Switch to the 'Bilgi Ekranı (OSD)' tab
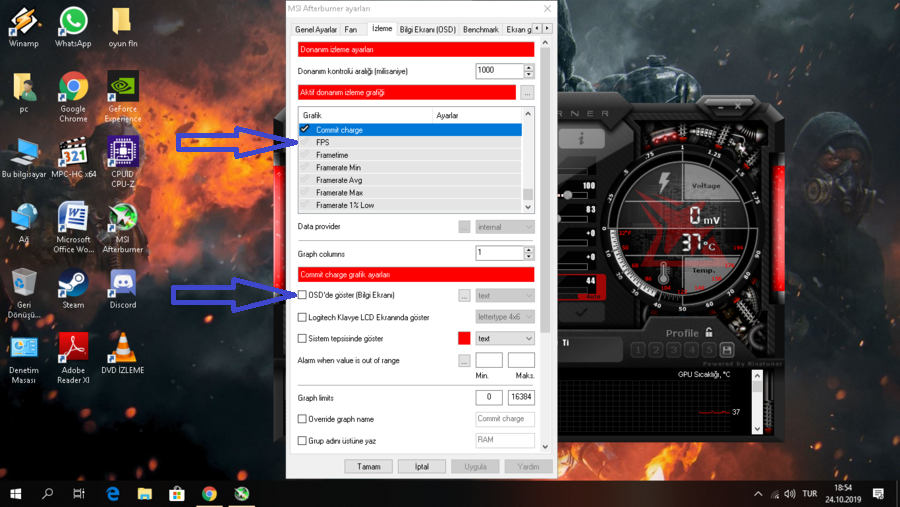 click(427, 30)
